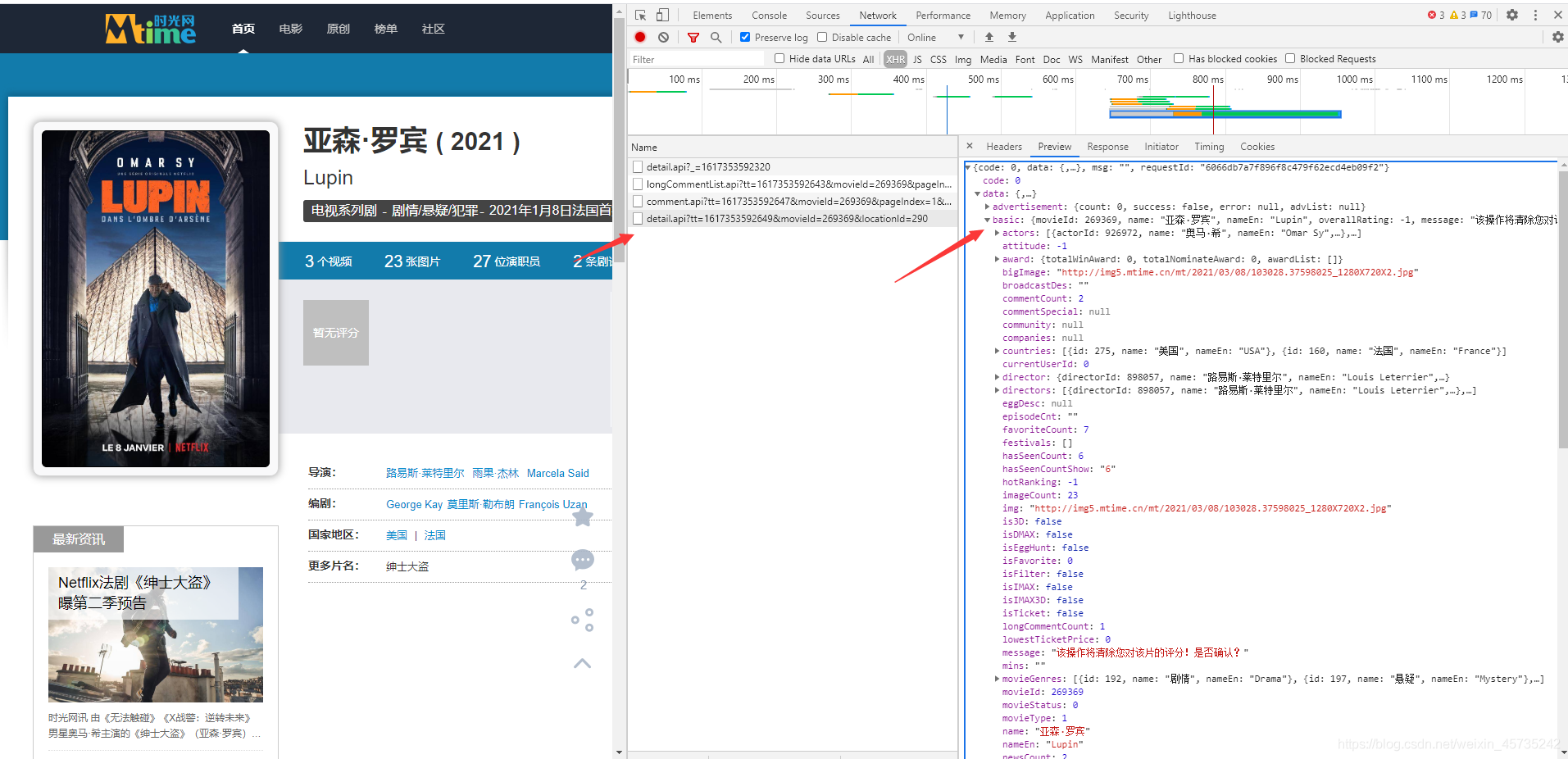Click the webpage vertical scrollbar thumb
Screen dimensions: 1568x759
pyautogui.click(x=620, y=139)
